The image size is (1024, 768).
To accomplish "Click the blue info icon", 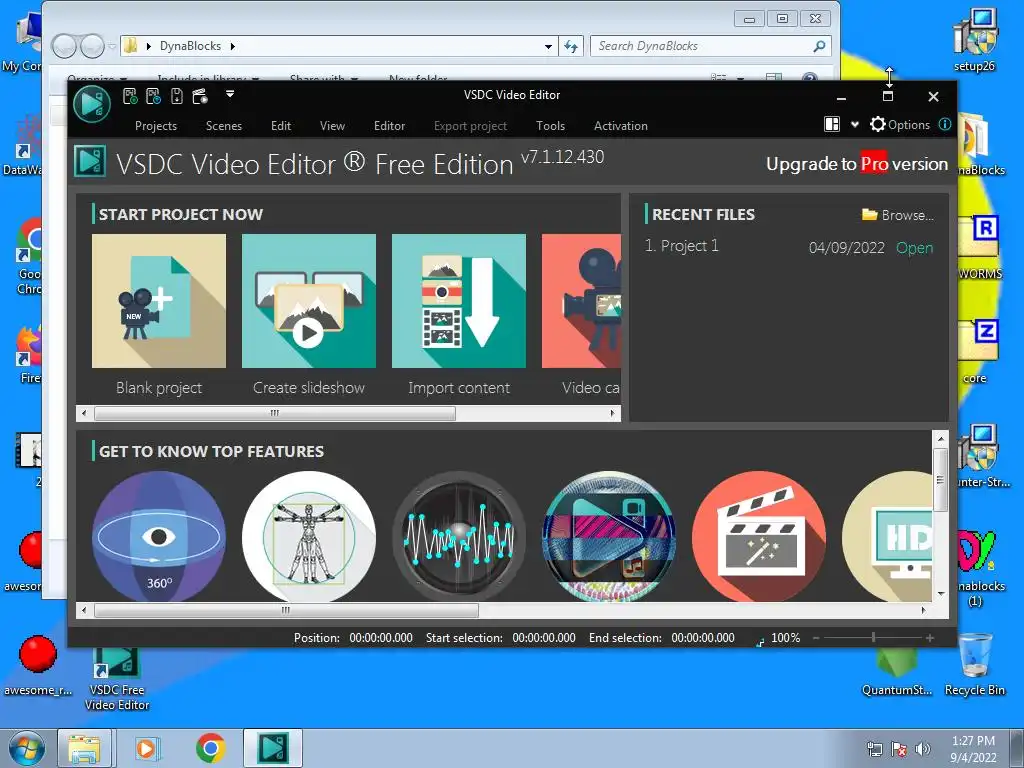I will (x=944, y=124).
